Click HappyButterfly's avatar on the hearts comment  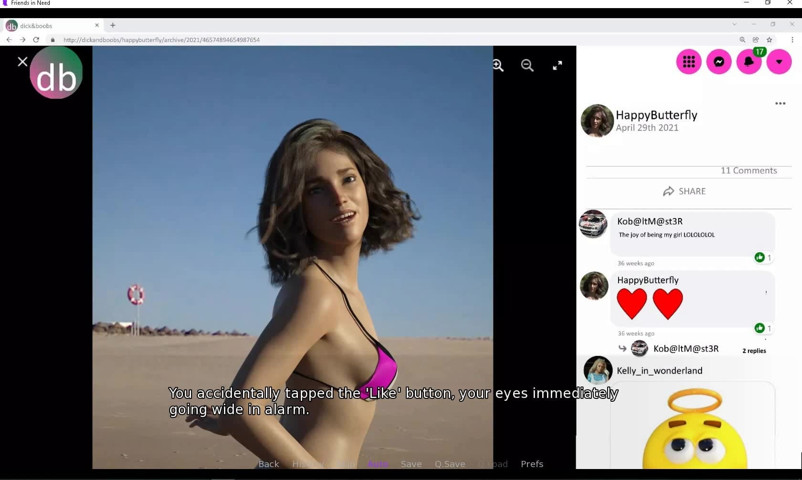click(x=594, y=286)
